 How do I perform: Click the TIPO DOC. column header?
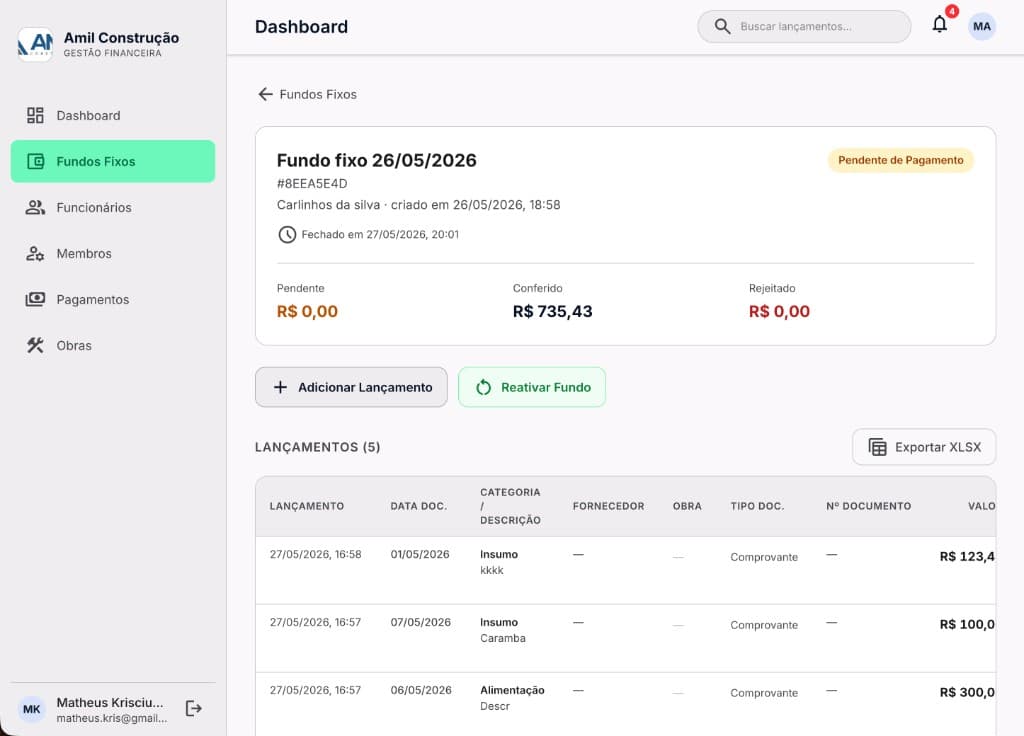click(x=758, y=506)
